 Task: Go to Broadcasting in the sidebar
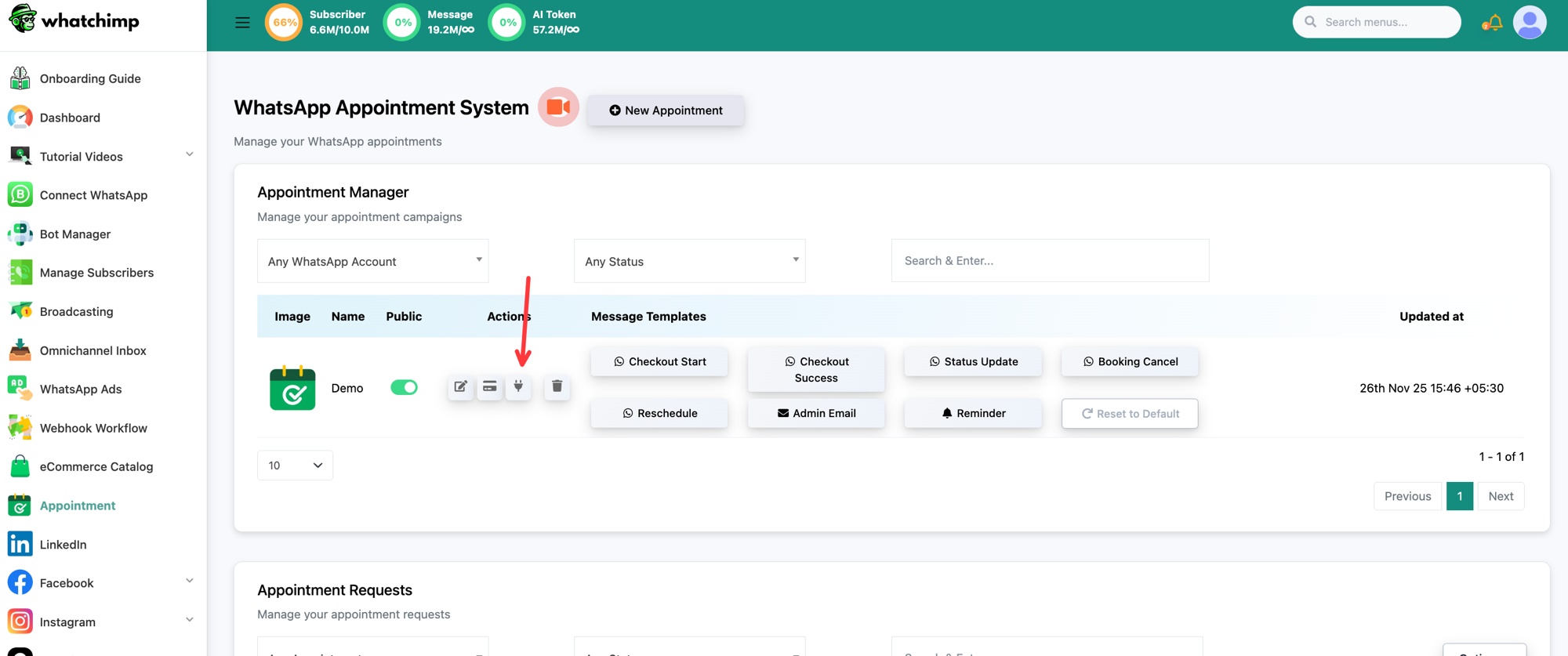76,311
